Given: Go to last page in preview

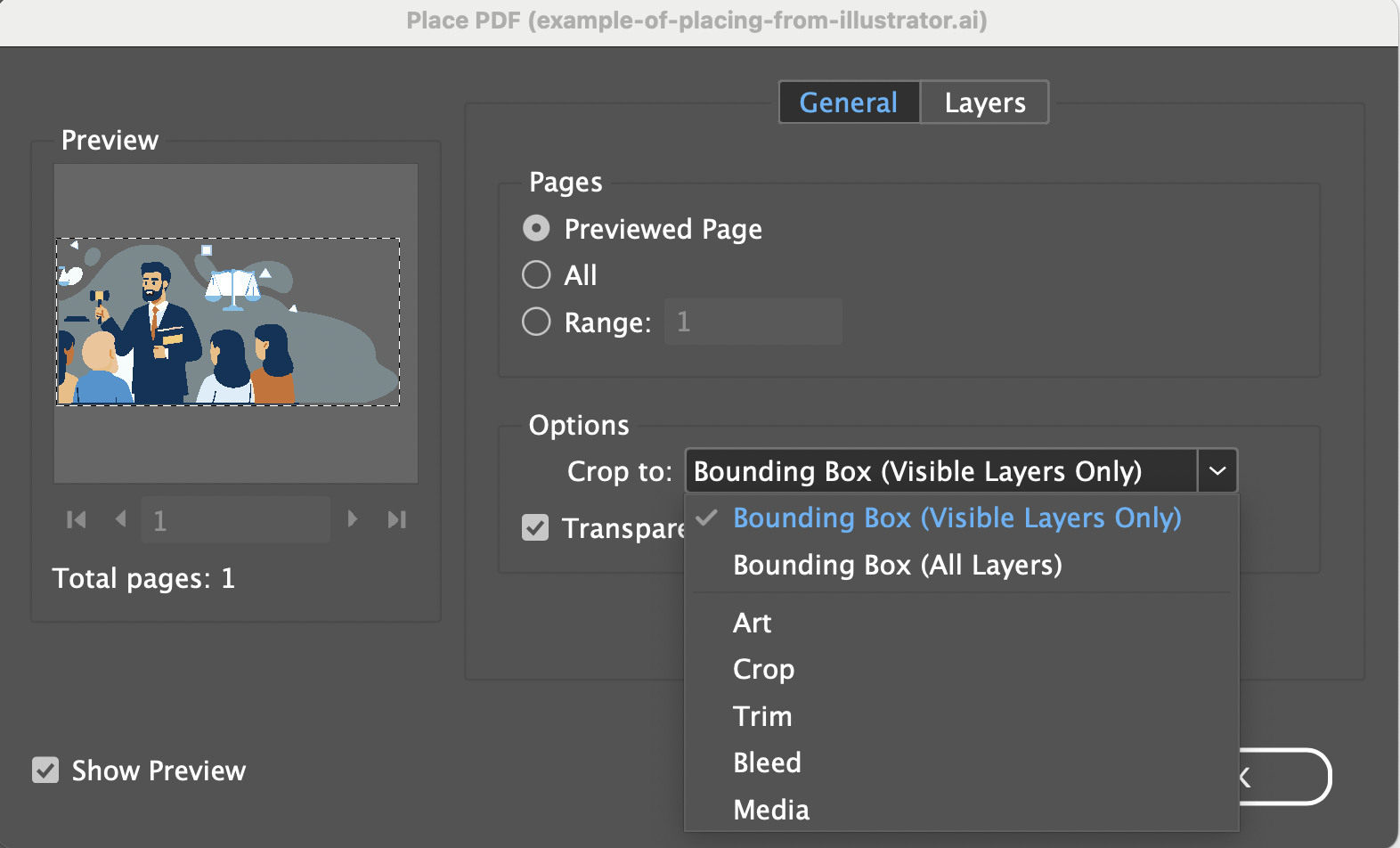Looking at the screenshot, I should (397, 519).
